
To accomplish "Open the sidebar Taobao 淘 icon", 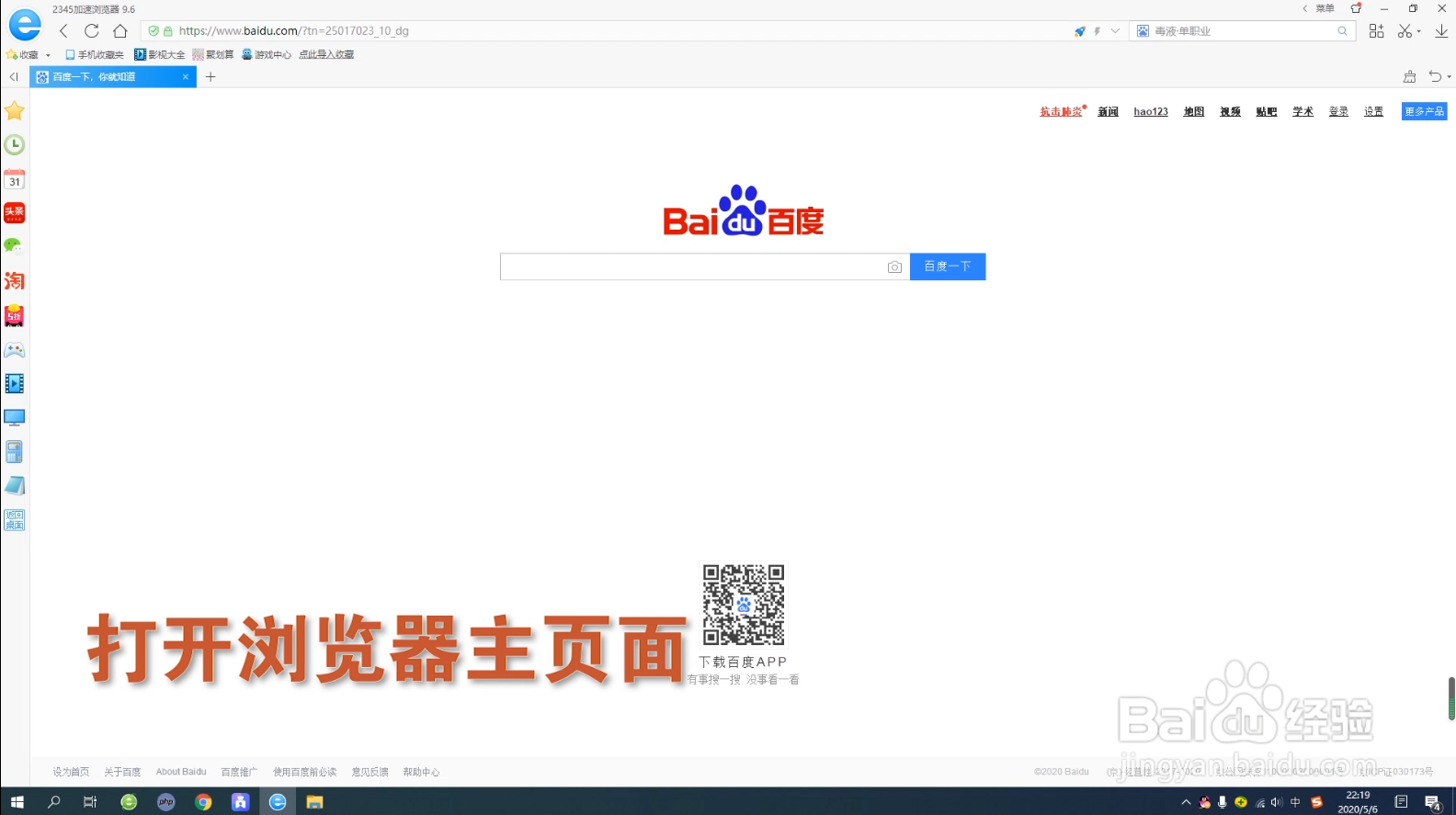I will click(15, 281).
